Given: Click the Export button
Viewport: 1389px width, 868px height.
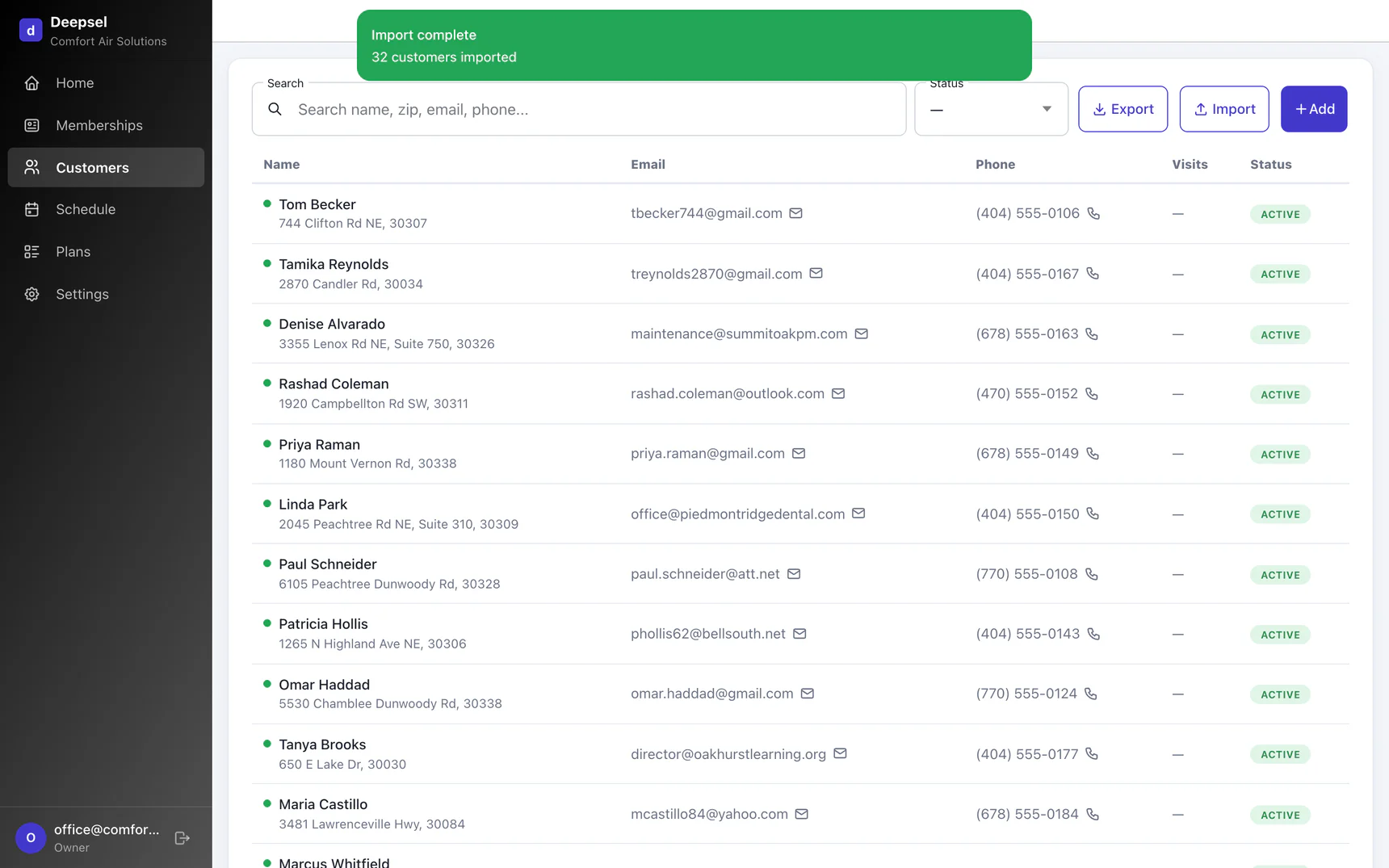Looking at the screenshot, I should pos(1123,109).
